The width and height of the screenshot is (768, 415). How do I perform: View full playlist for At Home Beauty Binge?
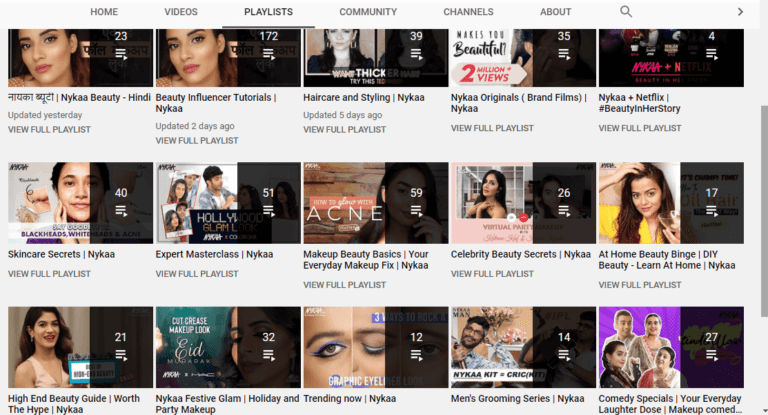[x=640, y=285]
